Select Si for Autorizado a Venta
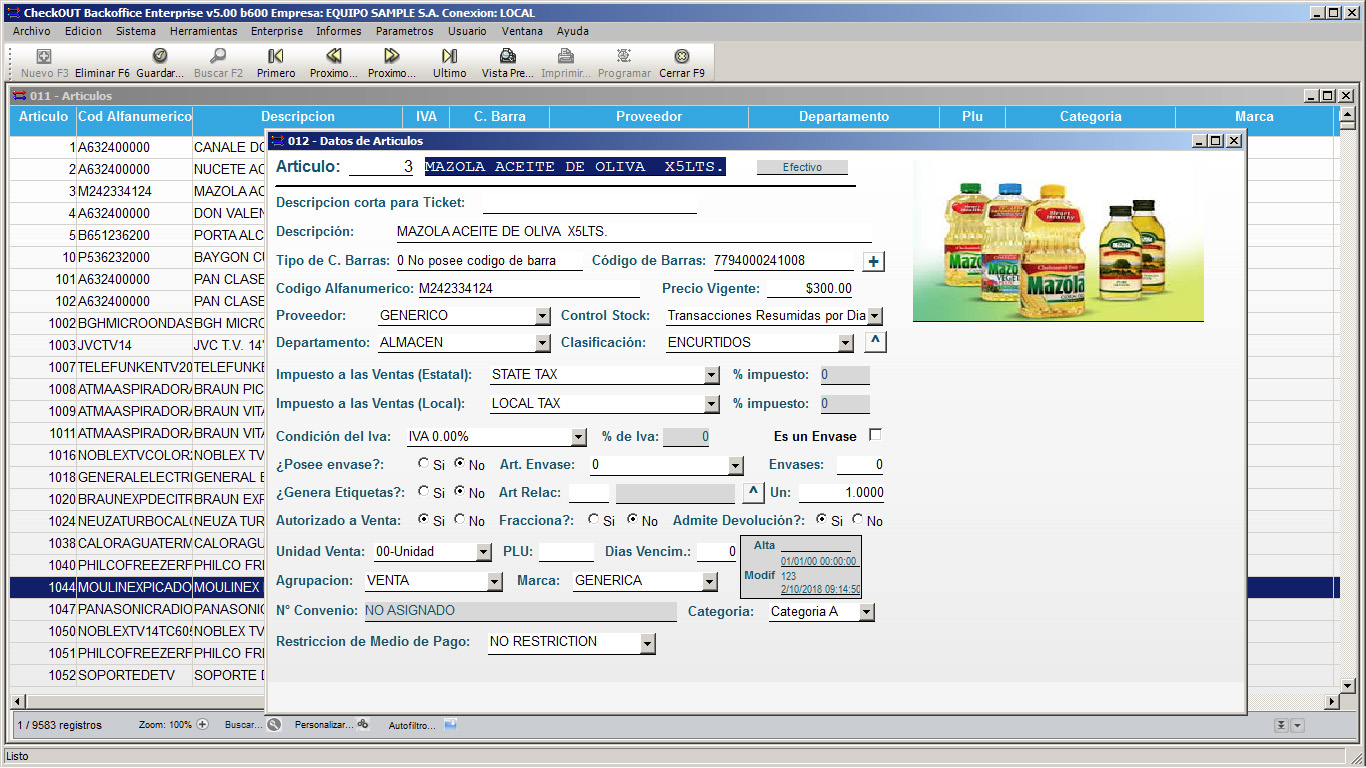Image resolution: width=1366 pixels, height=768 pixels. click(423, 520)
